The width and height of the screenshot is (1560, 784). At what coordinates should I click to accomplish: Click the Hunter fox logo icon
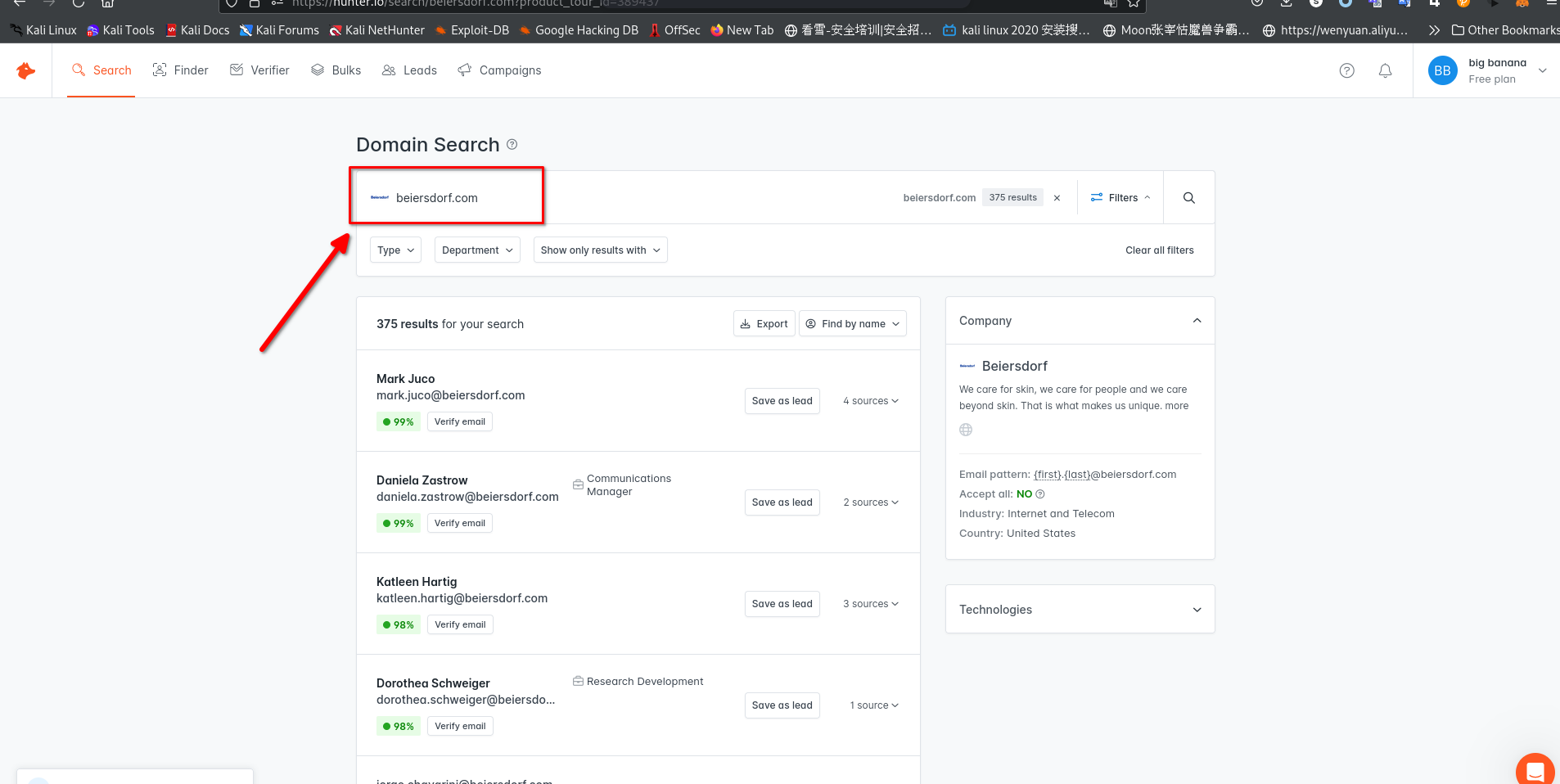point(26,71)
